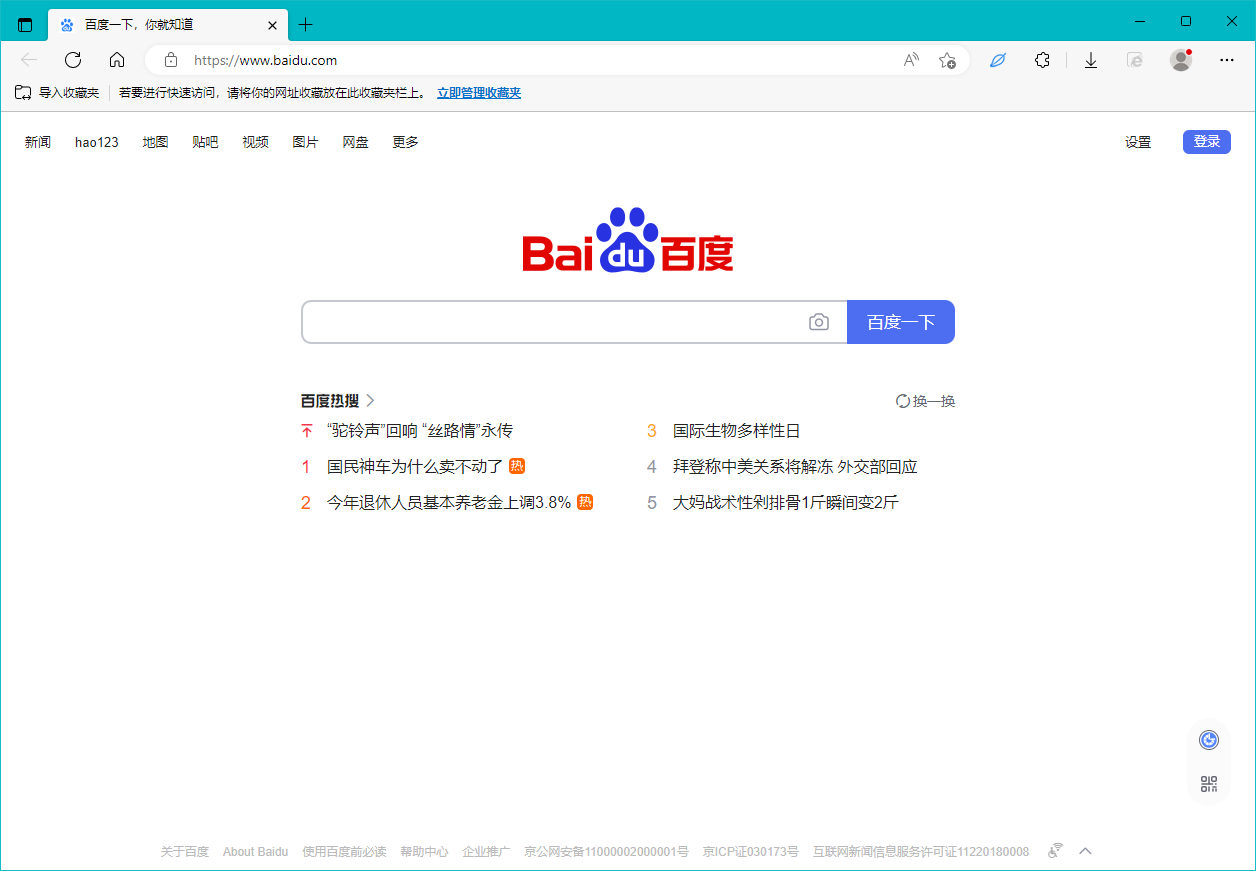Viewport: 1256px width, 871px height.
Task: Open the 地图 navigation link
Action: pyautogui.click(x=155, y=142)
